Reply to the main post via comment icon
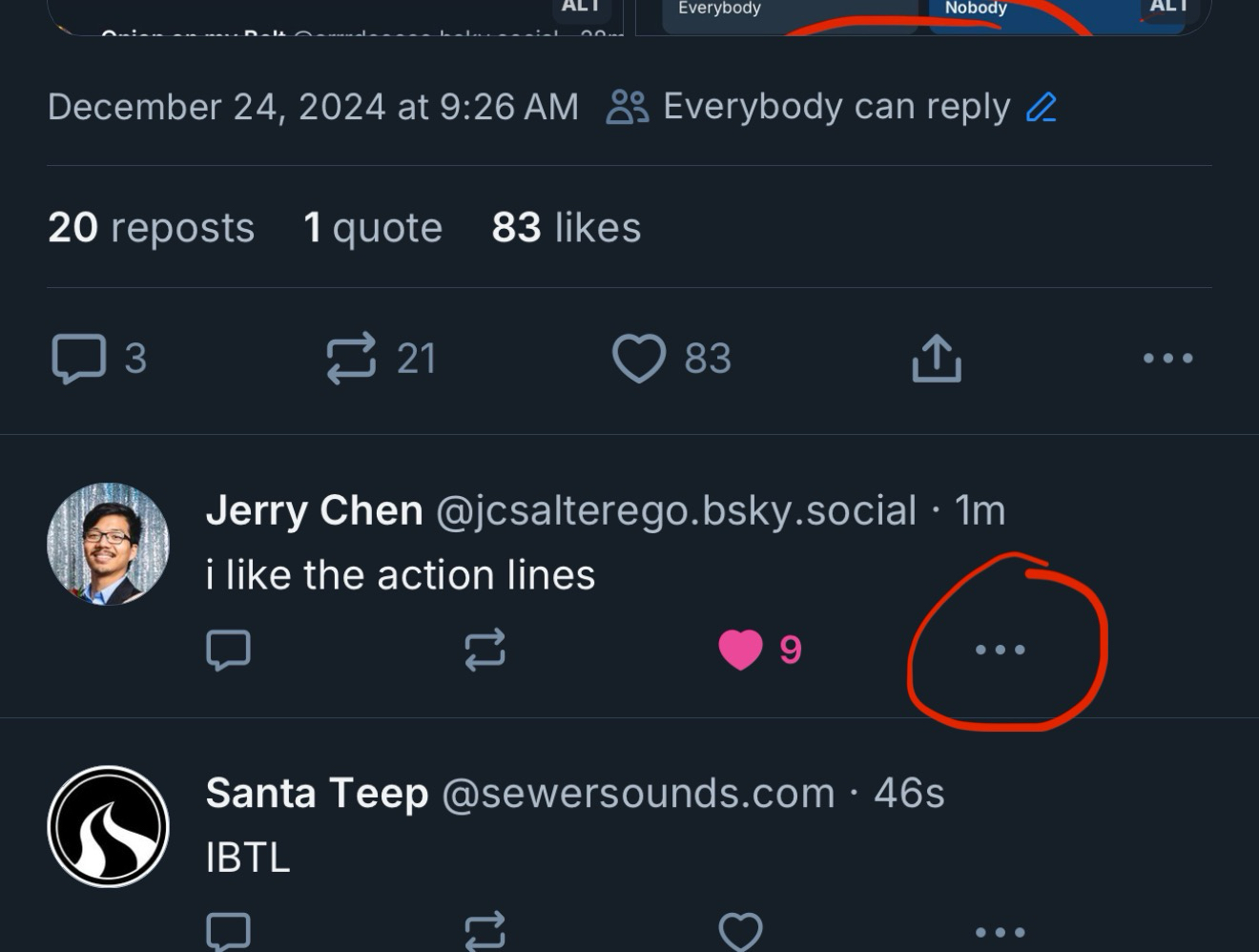Viewport: 1259px width, 952px height. (78, 359)
